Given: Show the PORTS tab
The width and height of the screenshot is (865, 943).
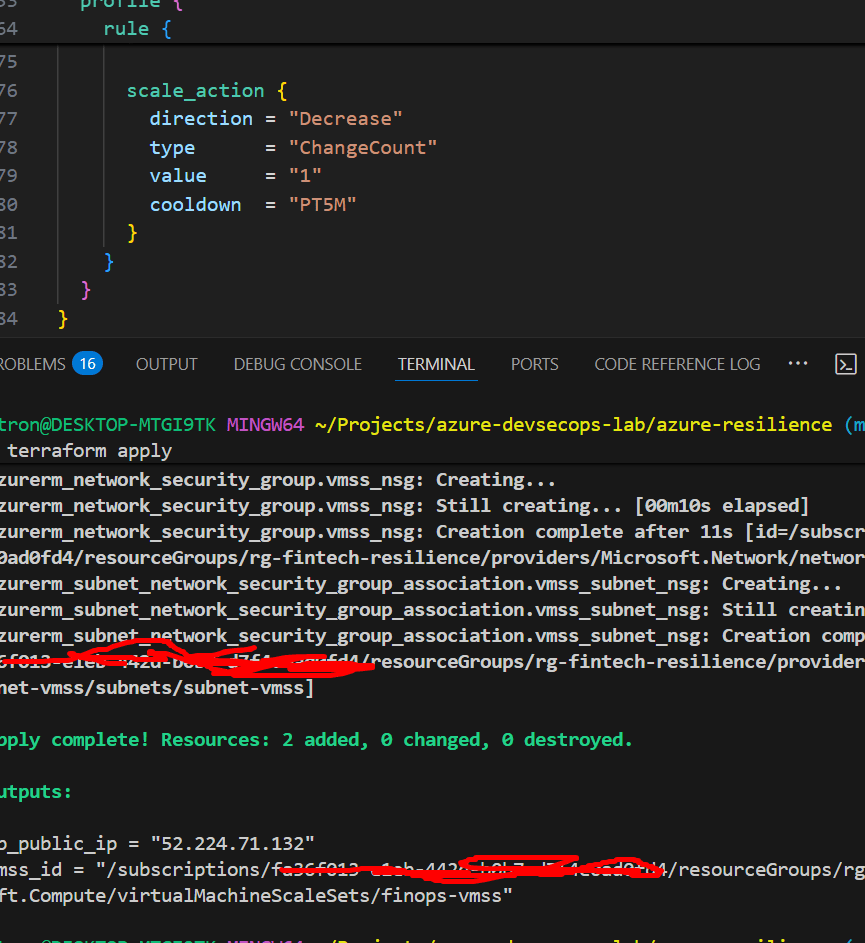Looking at the screenshot, I should point(534,364).
